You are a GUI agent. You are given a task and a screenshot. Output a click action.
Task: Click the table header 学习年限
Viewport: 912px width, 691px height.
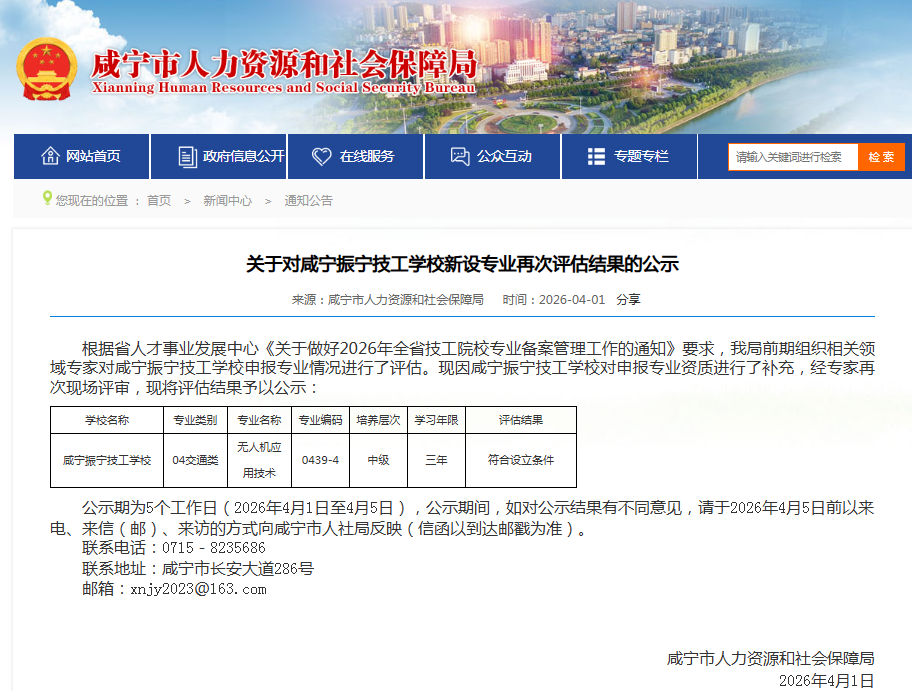click(437, 420)
